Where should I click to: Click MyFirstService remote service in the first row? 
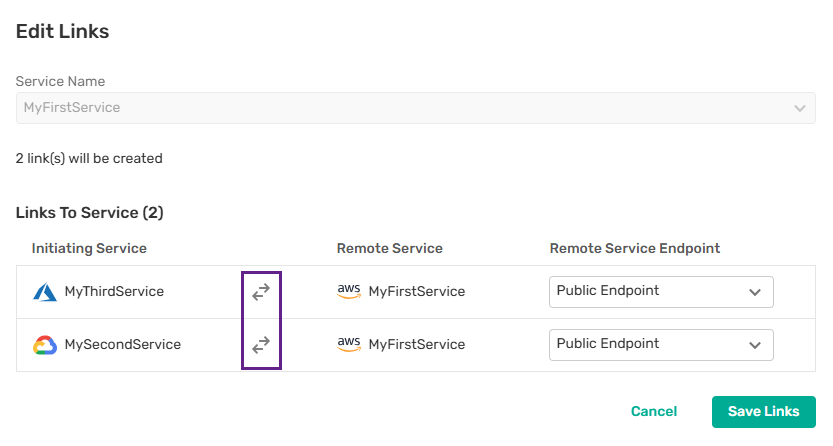[416, 292]
